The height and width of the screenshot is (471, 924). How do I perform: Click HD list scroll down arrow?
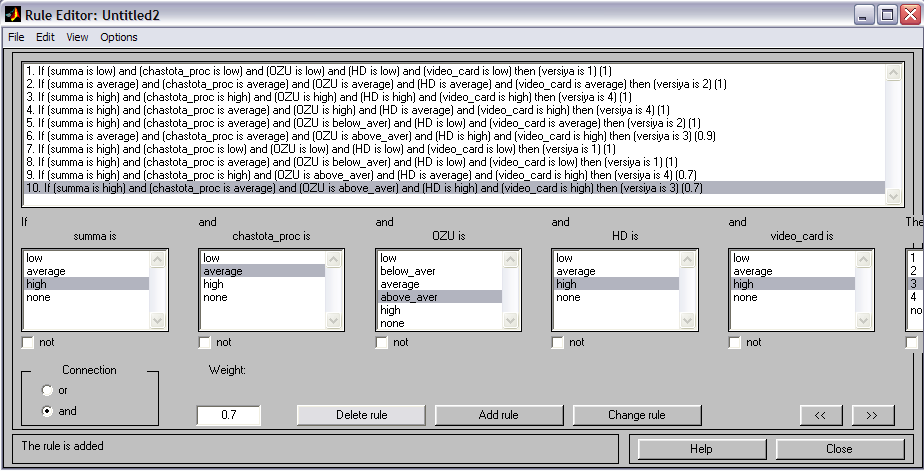687,321
